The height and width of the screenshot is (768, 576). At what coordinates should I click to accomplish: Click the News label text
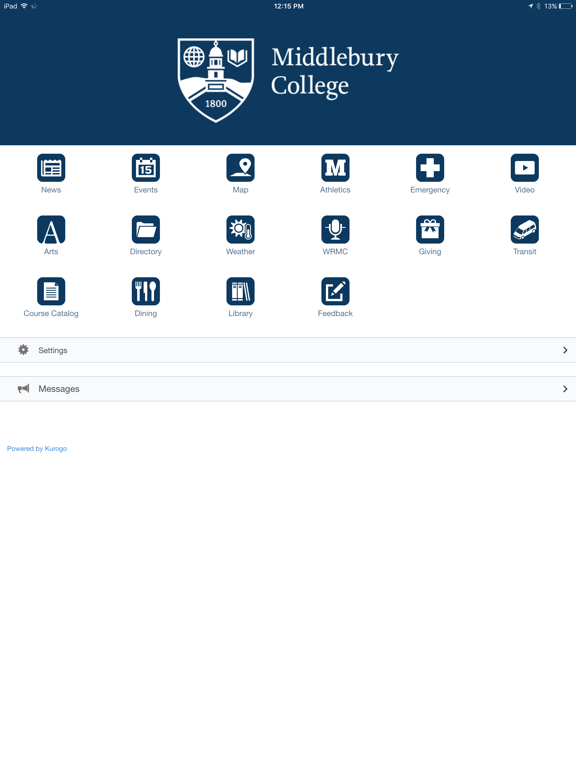pyautogui.click(x=51, y=190)
